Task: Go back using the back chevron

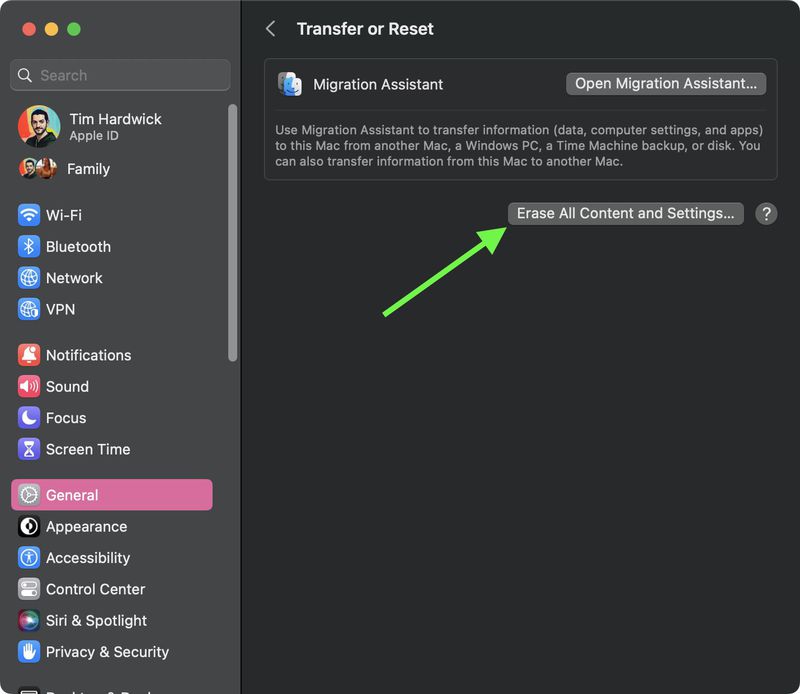Action: 270,29
